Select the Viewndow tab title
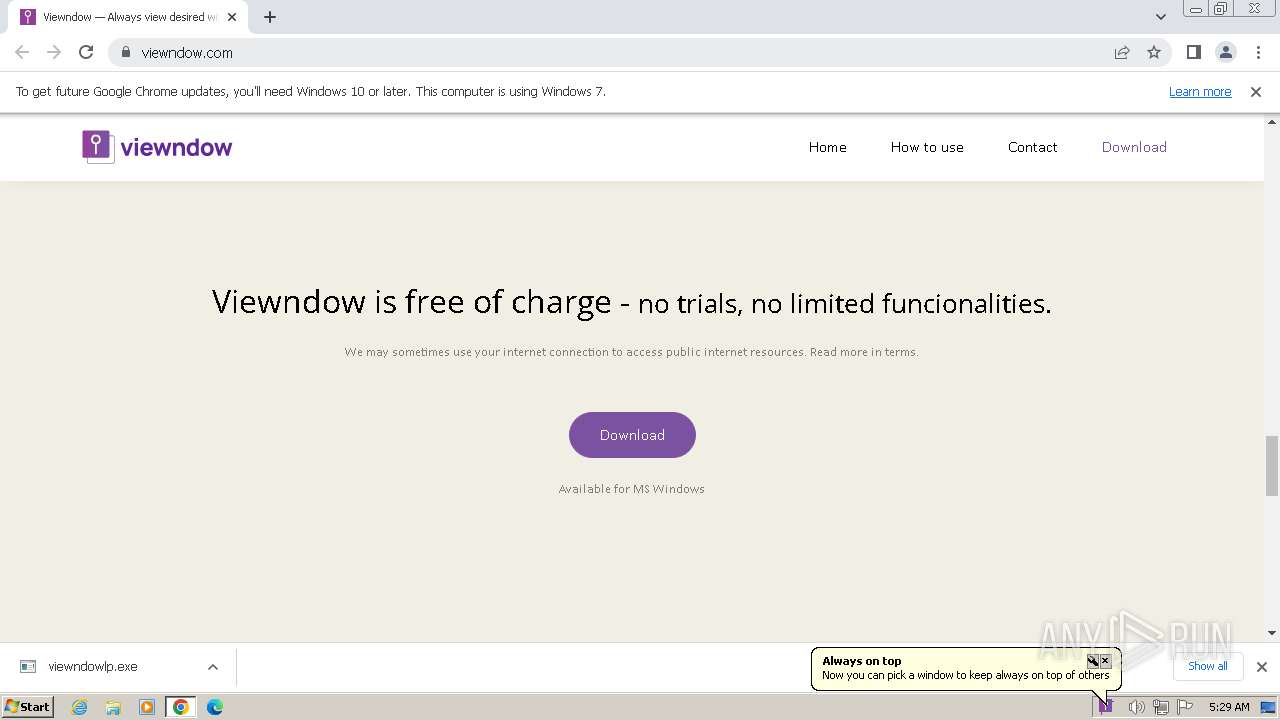 tap(130, 17)
